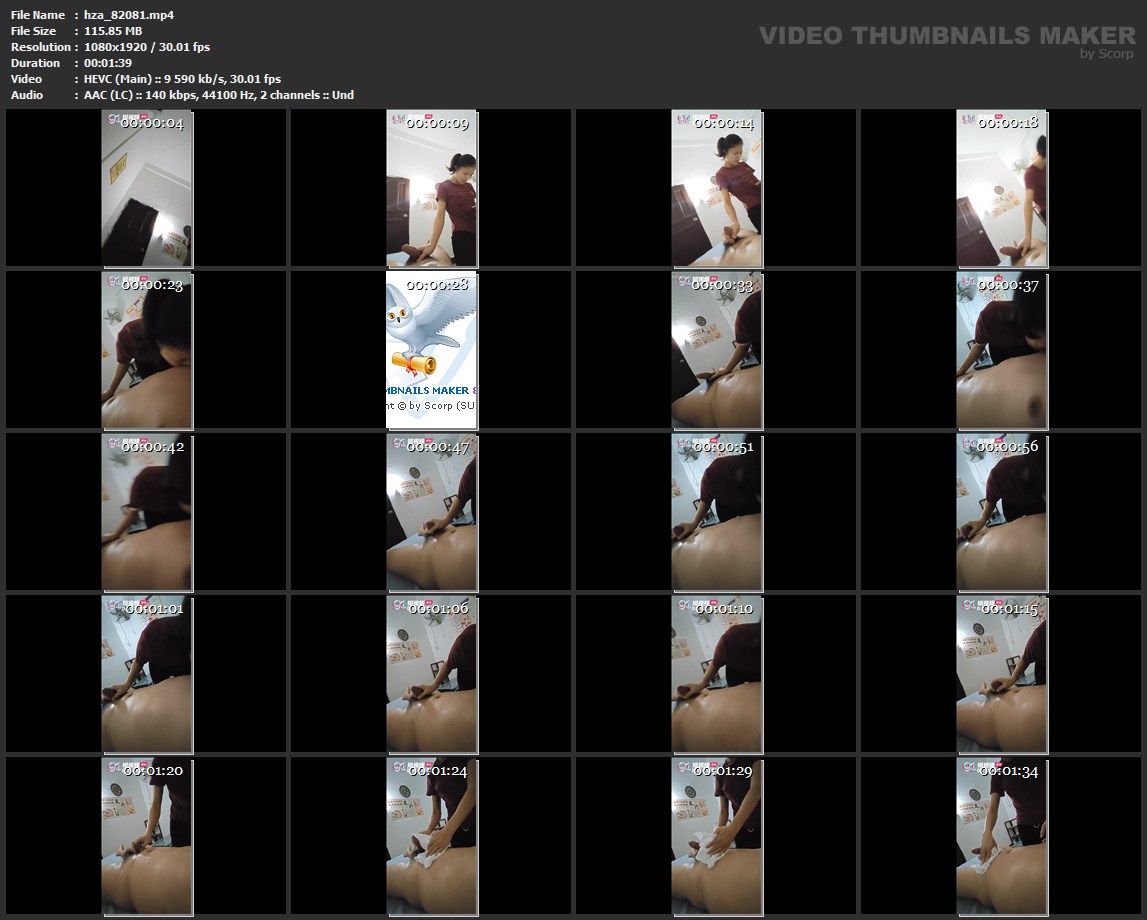Screen dimensions: 1147x920
Task: Click the frame marked 00:01:15
Action: click(x=1001, y=674)
